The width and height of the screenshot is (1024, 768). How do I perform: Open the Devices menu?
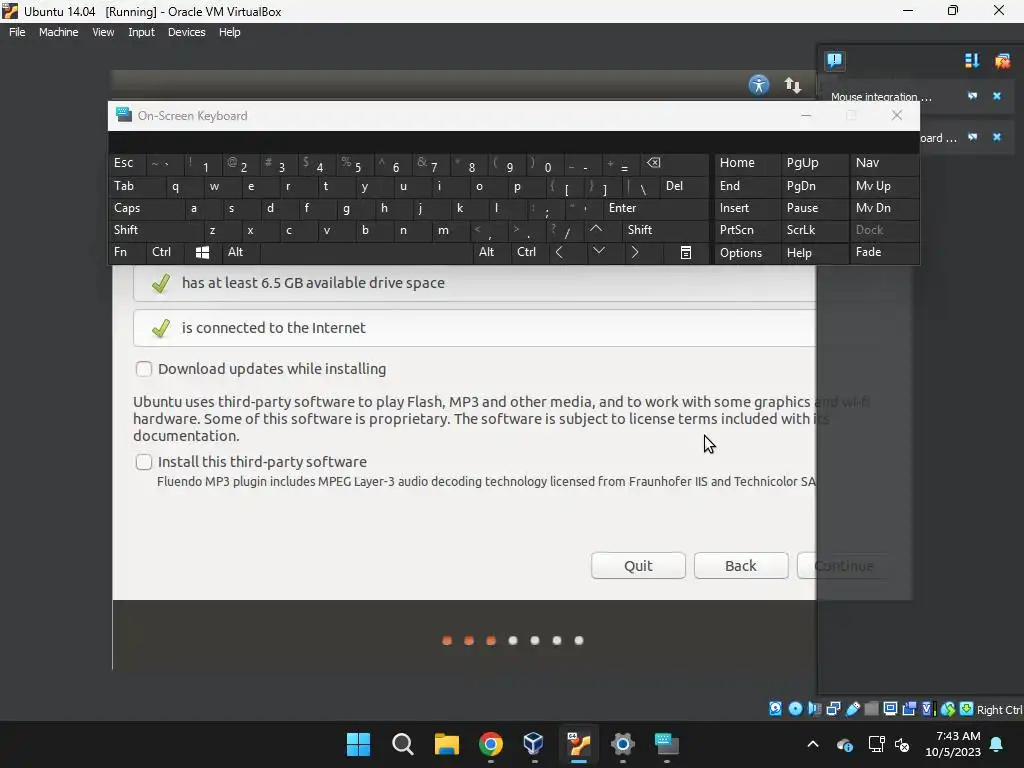coord(186,32)
